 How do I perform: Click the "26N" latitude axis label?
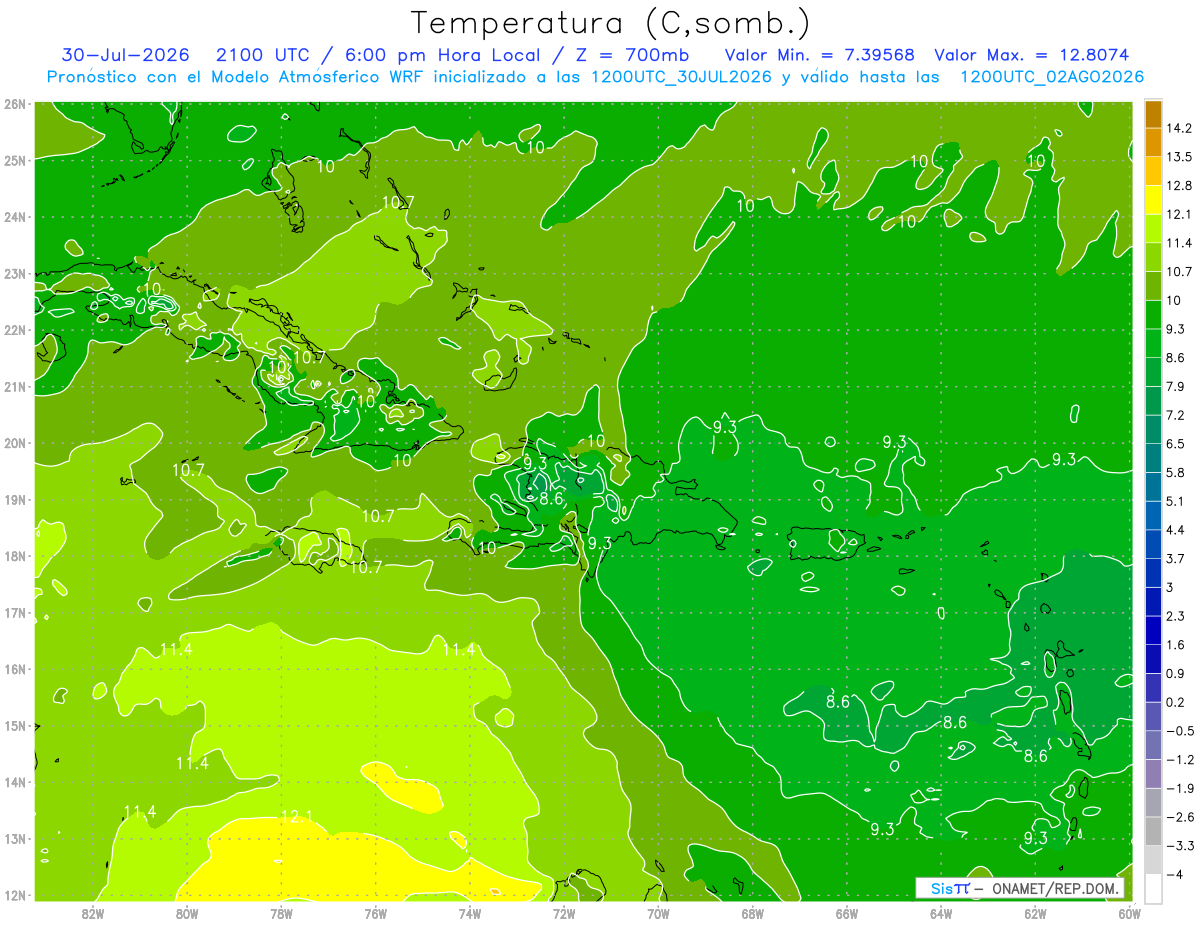(x=14, y=104)
